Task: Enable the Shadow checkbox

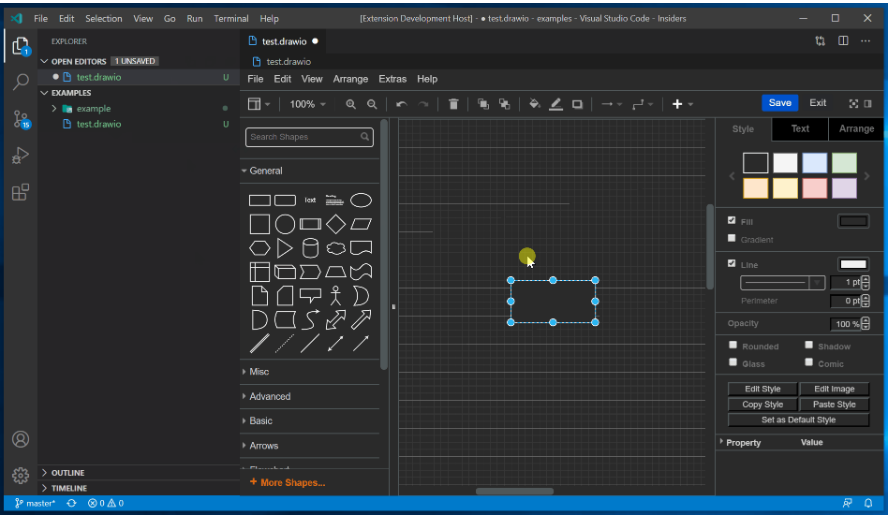Action: [809, 345]
